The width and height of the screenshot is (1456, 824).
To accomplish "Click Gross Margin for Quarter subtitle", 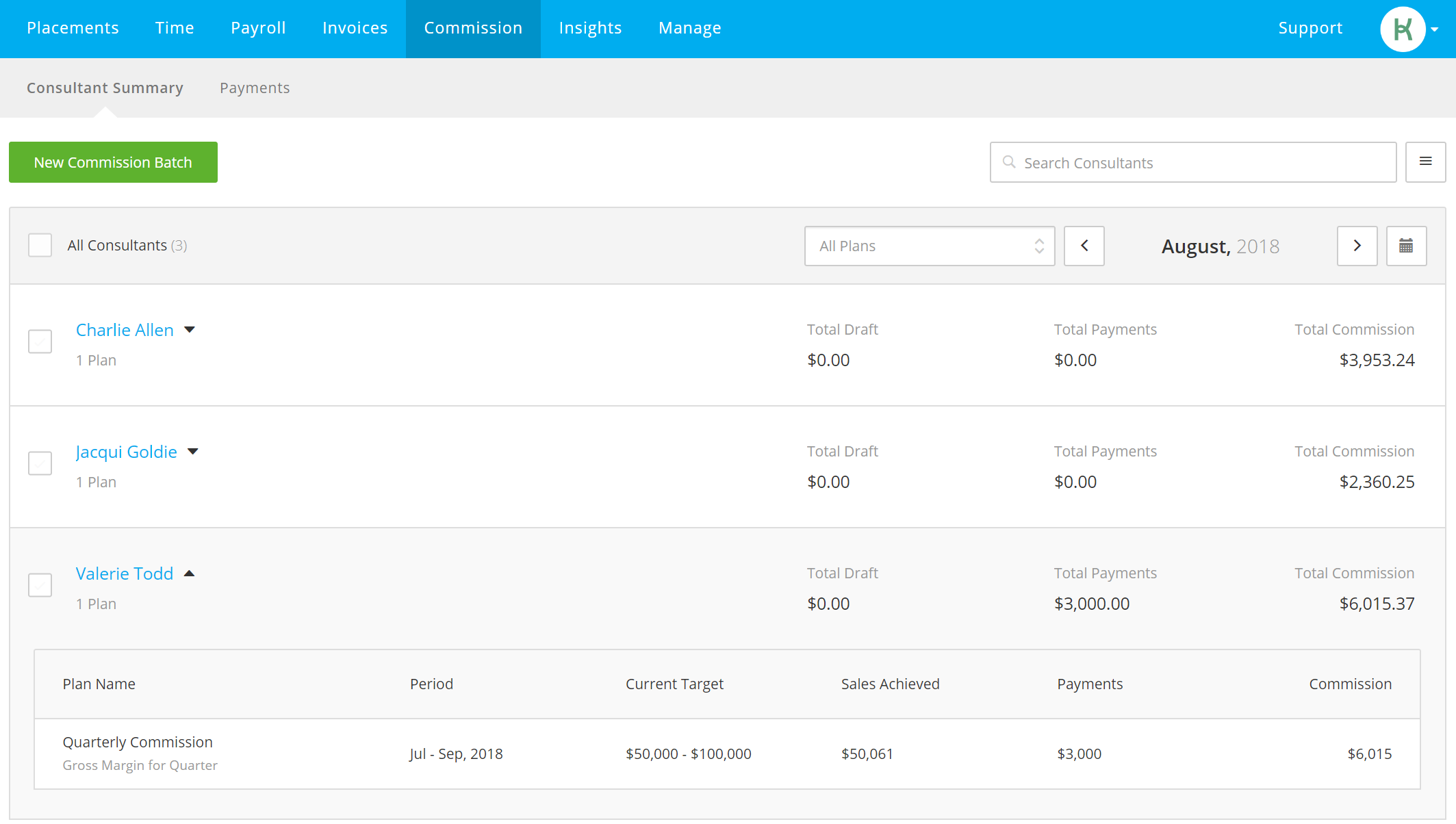I will [x=140, y=765].
